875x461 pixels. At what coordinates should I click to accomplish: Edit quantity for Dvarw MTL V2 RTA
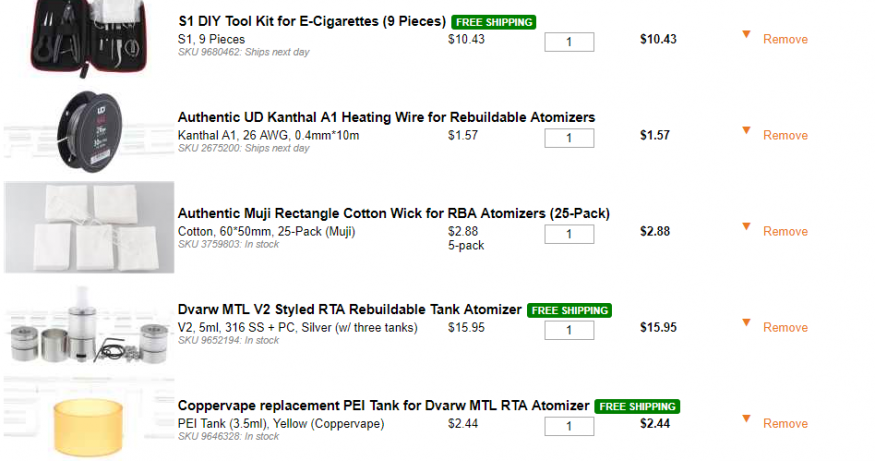pos(569,330)
